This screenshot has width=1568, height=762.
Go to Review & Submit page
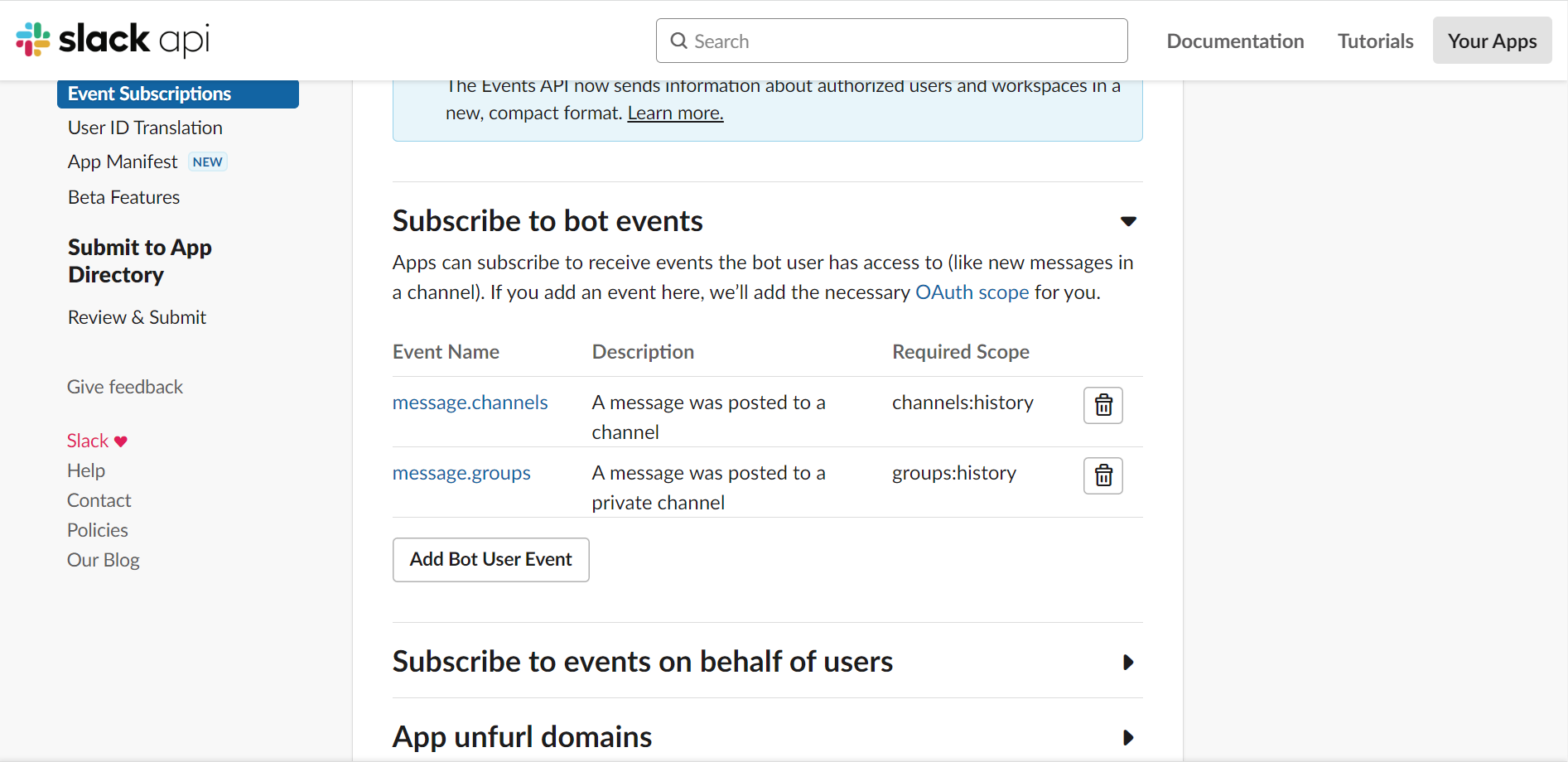point(137,318)
